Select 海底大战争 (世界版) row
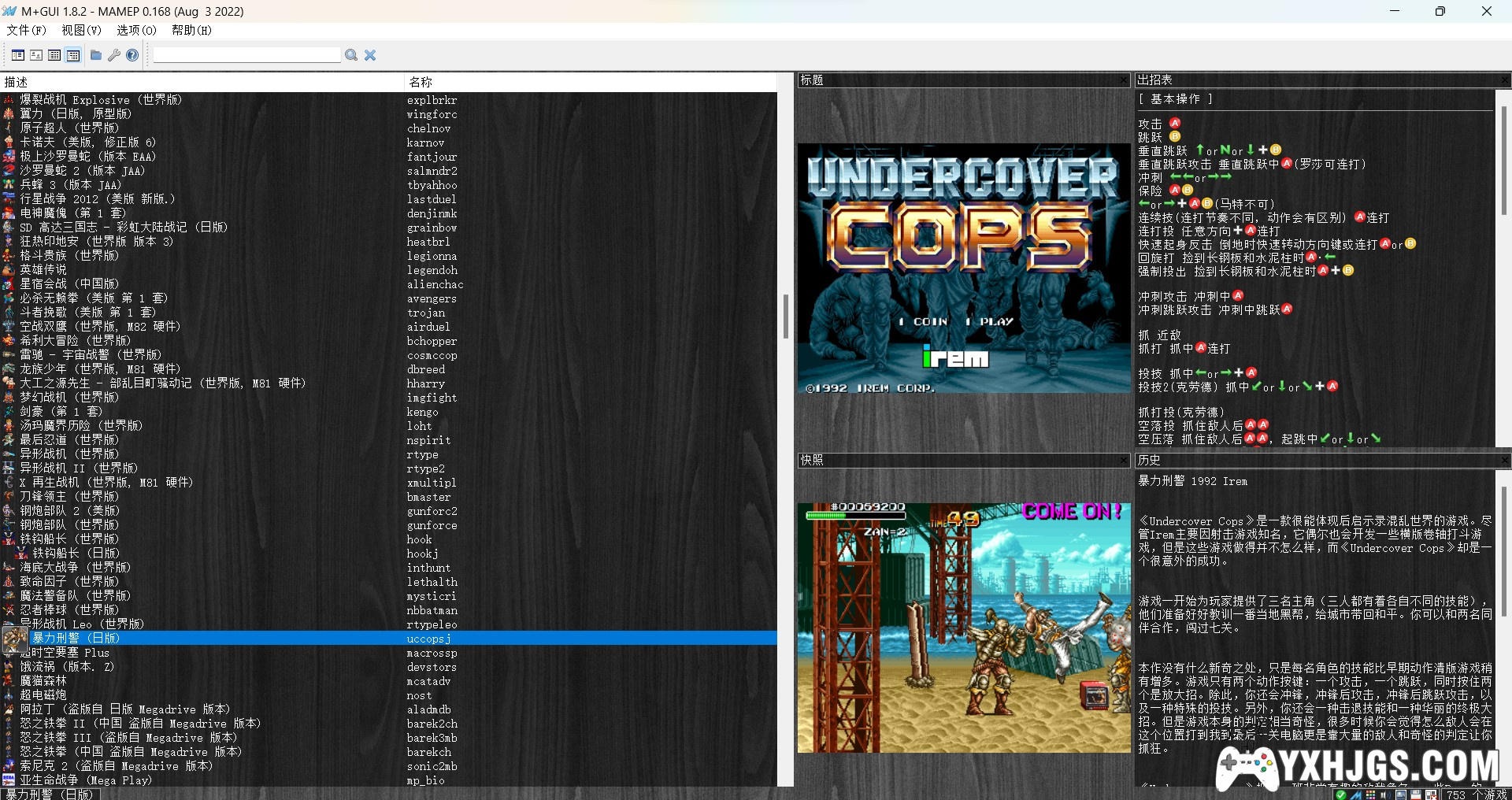Viewport: 1512px width, 800px height. click(389, 568)
